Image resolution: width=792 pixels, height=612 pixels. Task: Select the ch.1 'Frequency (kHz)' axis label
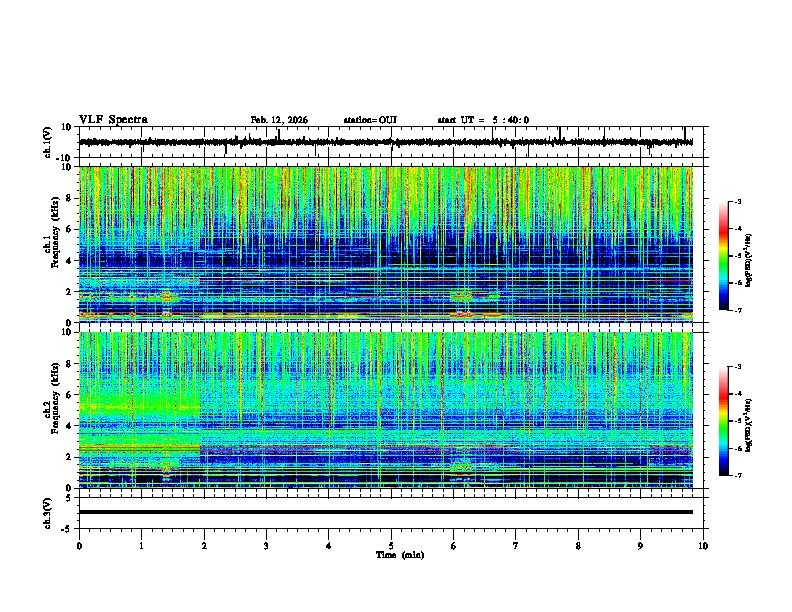point(55,232)
